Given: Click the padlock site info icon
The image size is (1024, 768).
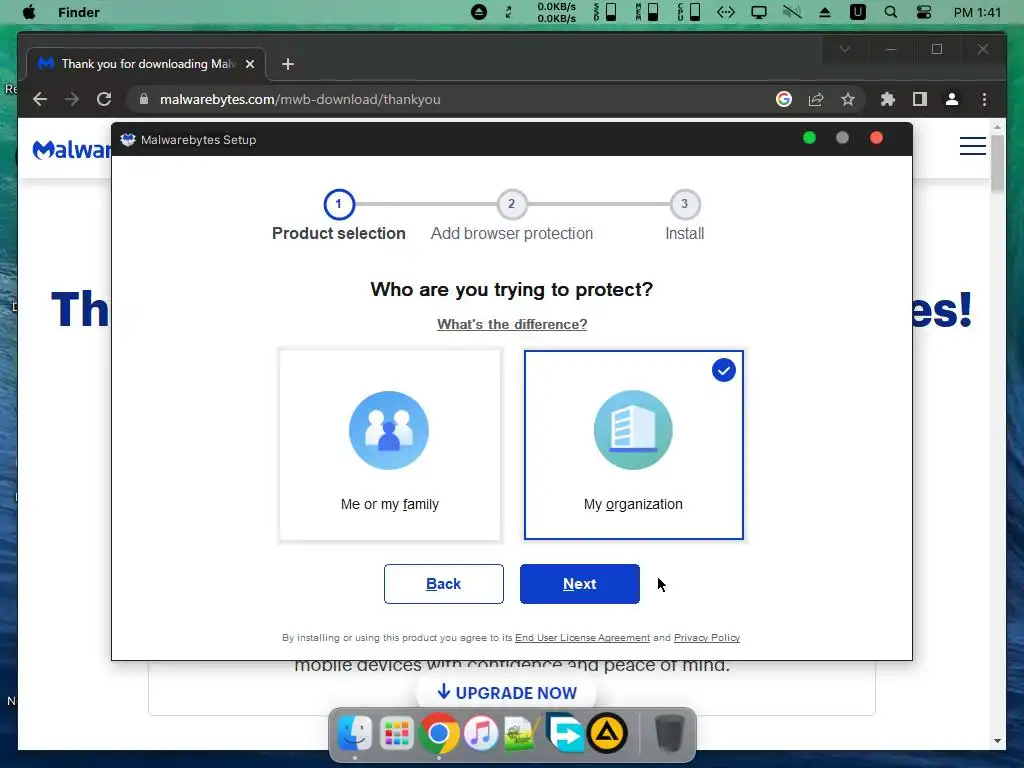Looking at the screenshot, I should tap(144, 99).
